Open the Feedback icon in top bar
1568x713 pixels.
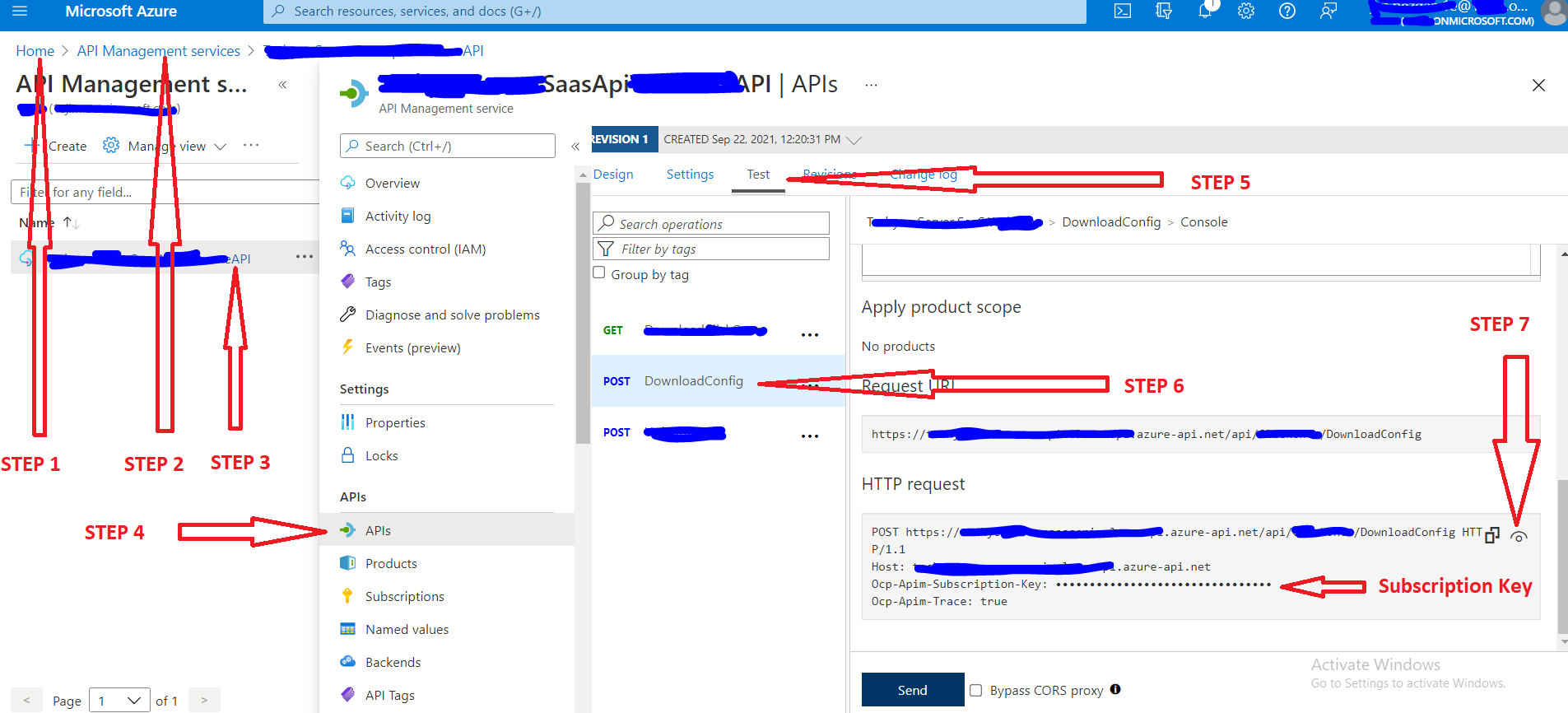(1328, 12)
